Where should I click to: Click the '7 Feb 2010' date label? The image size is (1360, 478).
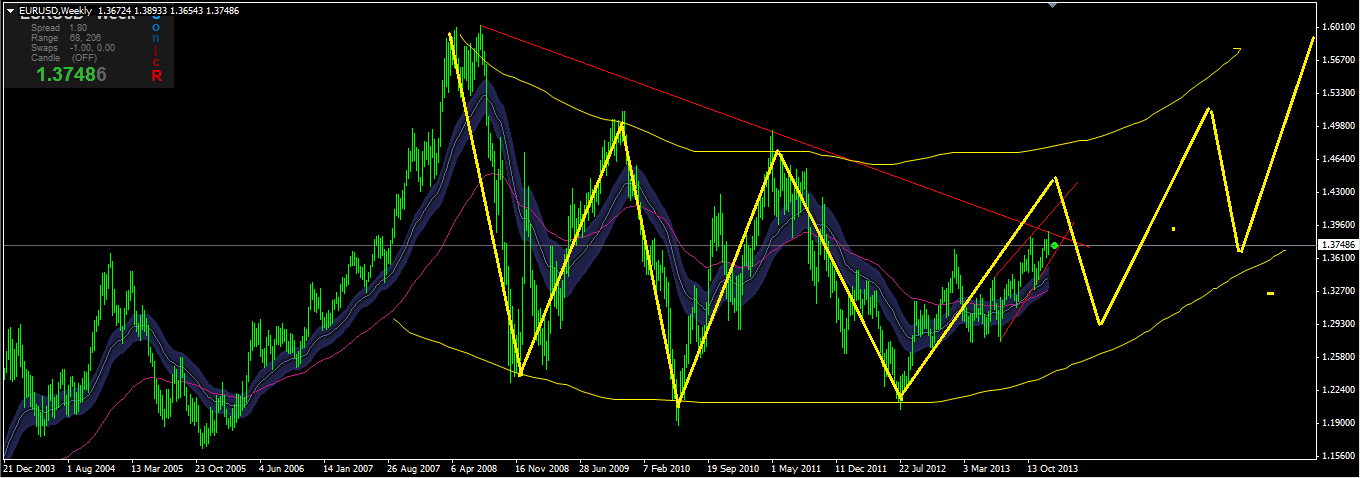pos(667,468)
